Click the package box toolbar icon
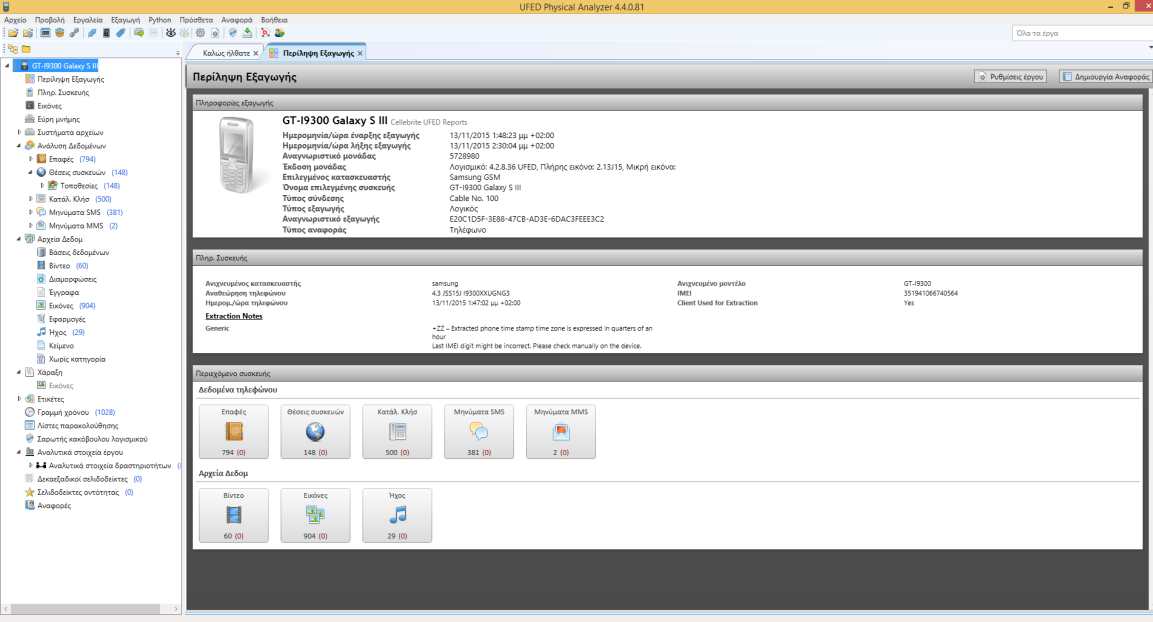The width and height of the screenshot is (1153, 622). click(60, 32)
